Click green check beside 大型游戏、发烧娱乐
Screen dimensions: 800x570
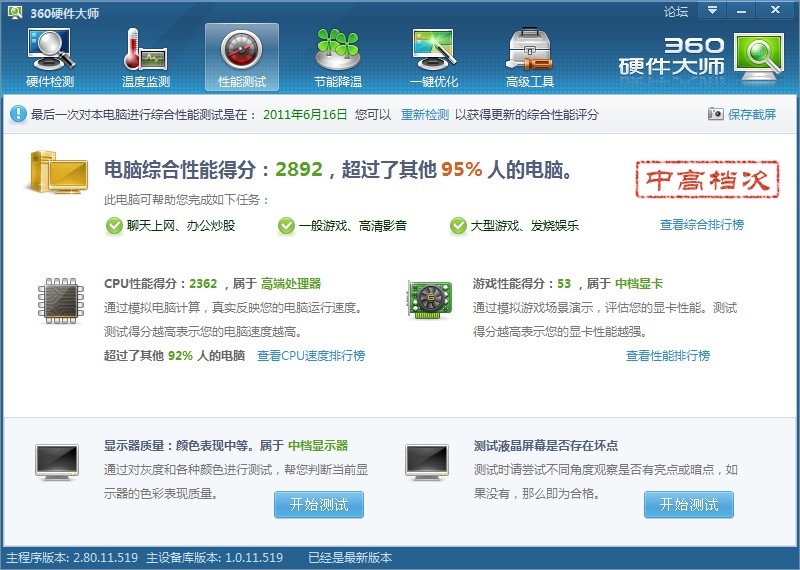pos(458,225)
